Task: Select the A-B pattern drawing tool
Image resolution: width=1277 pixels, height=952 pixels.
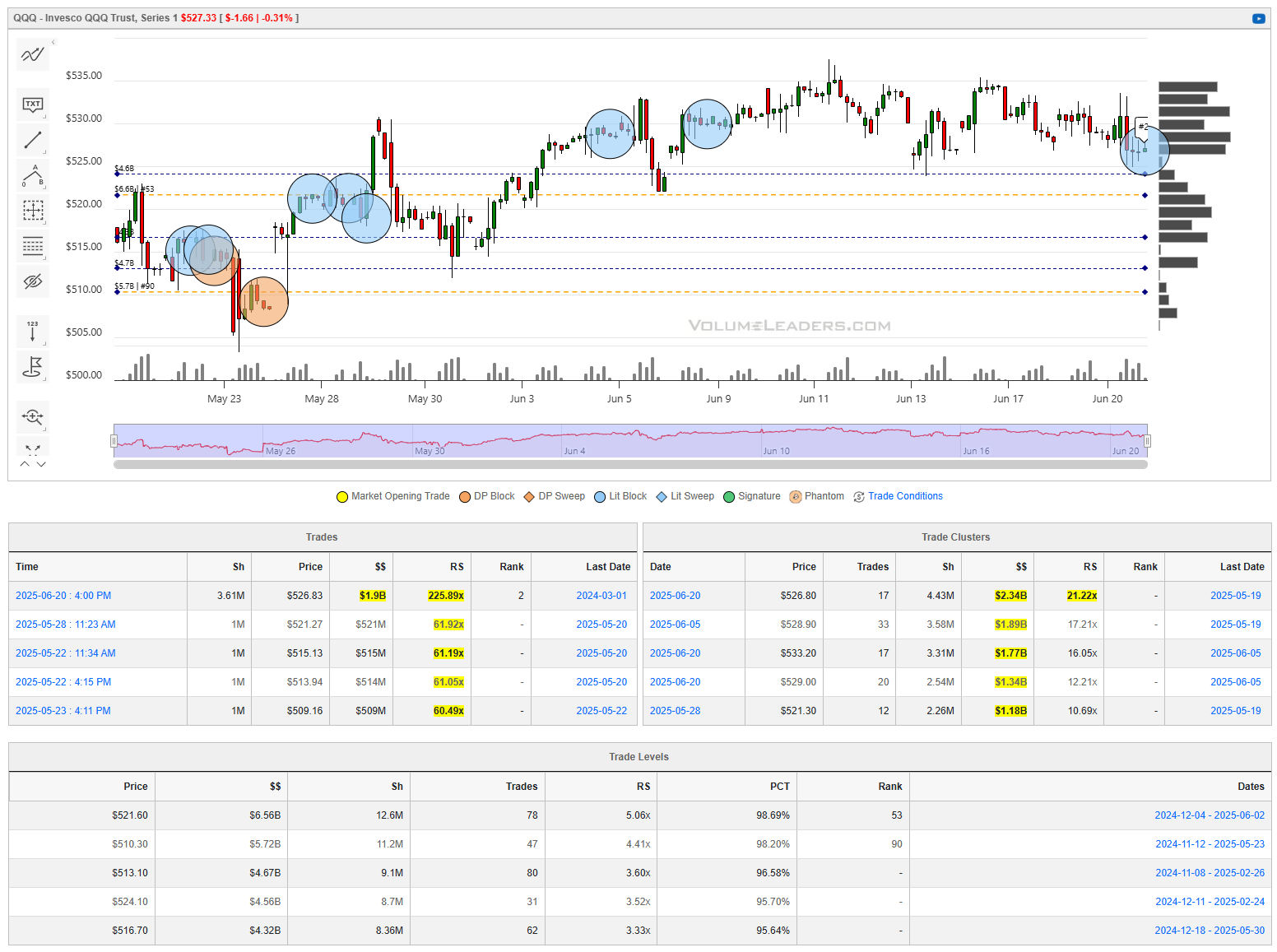Action: tap(33, 175)
